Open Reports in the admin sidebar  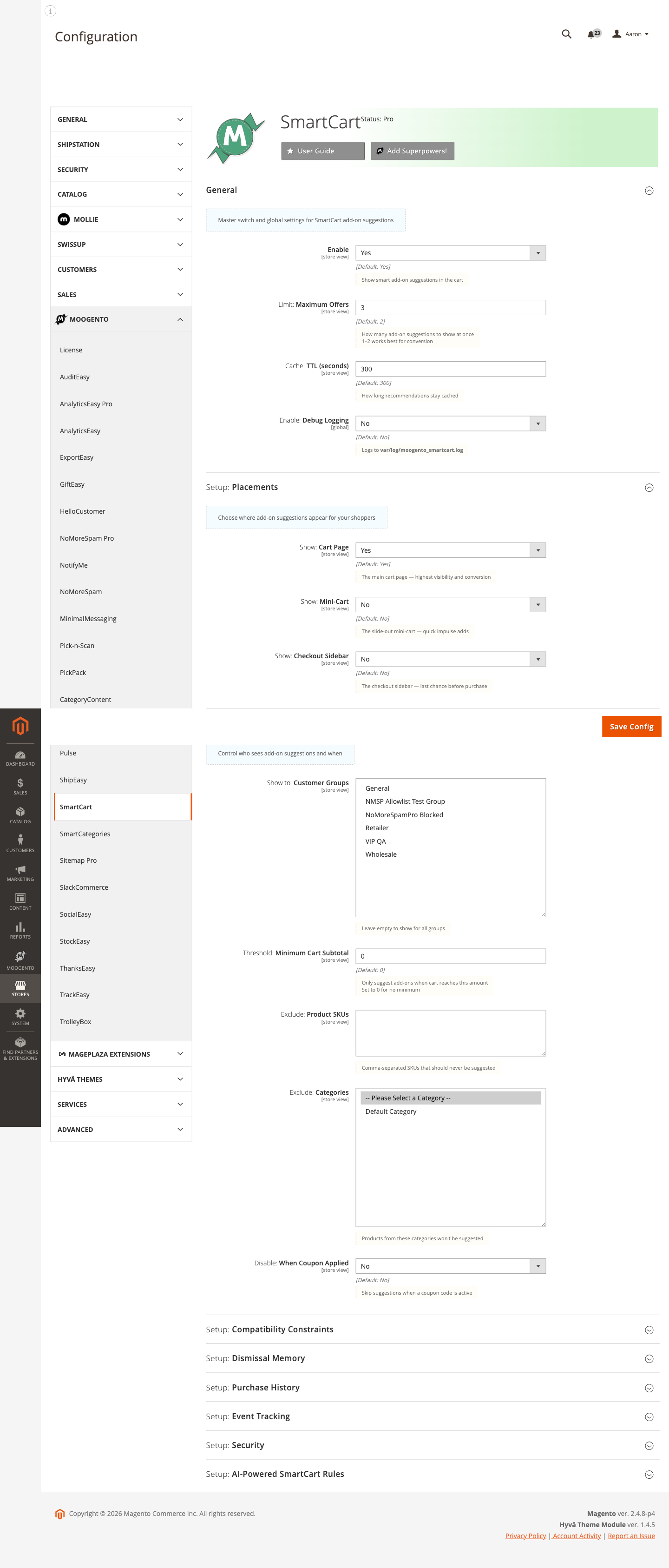click(x=20, y=930)
